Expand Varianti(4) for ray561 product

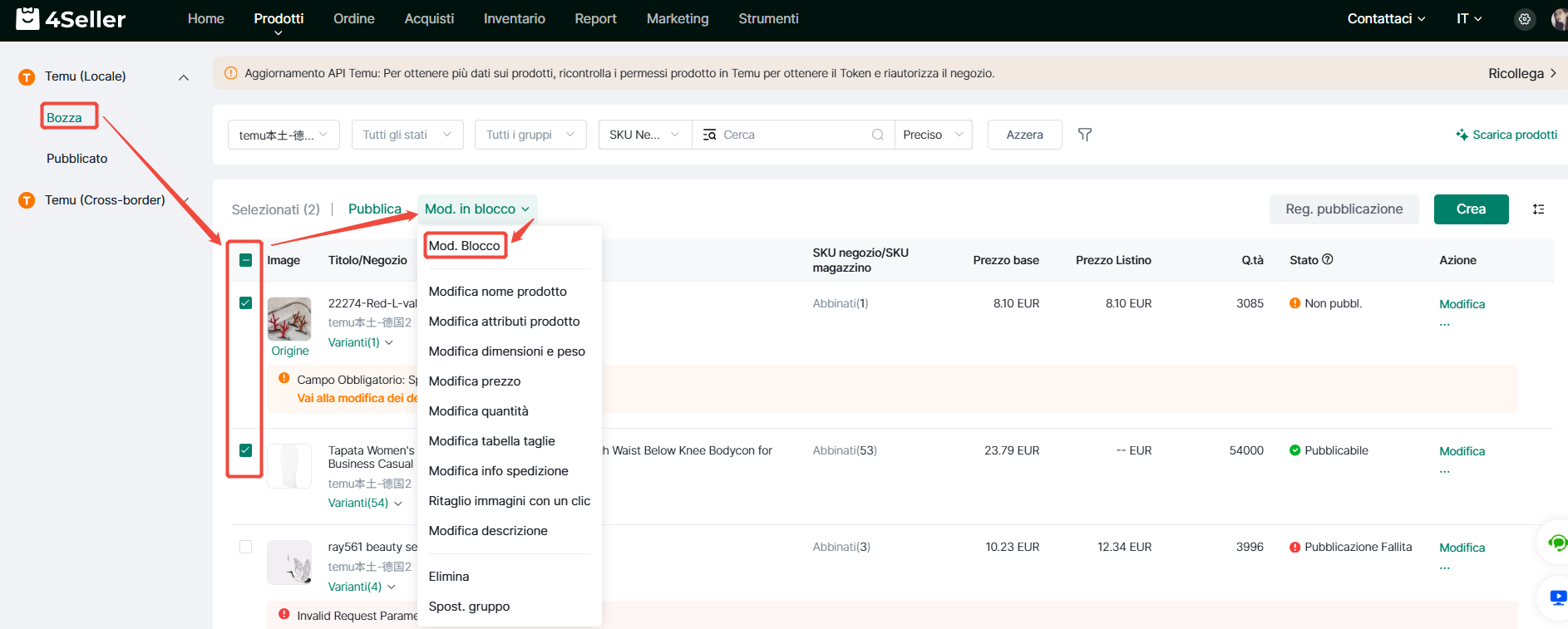pyautogui.click(x=362, y=587)
